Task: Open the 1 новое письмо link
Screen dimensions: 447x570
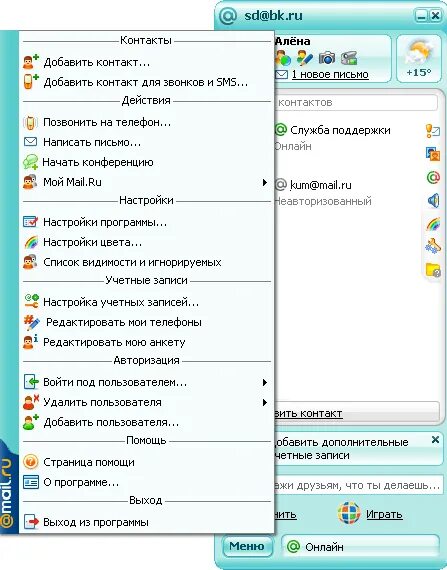Action: pos(330,74)
